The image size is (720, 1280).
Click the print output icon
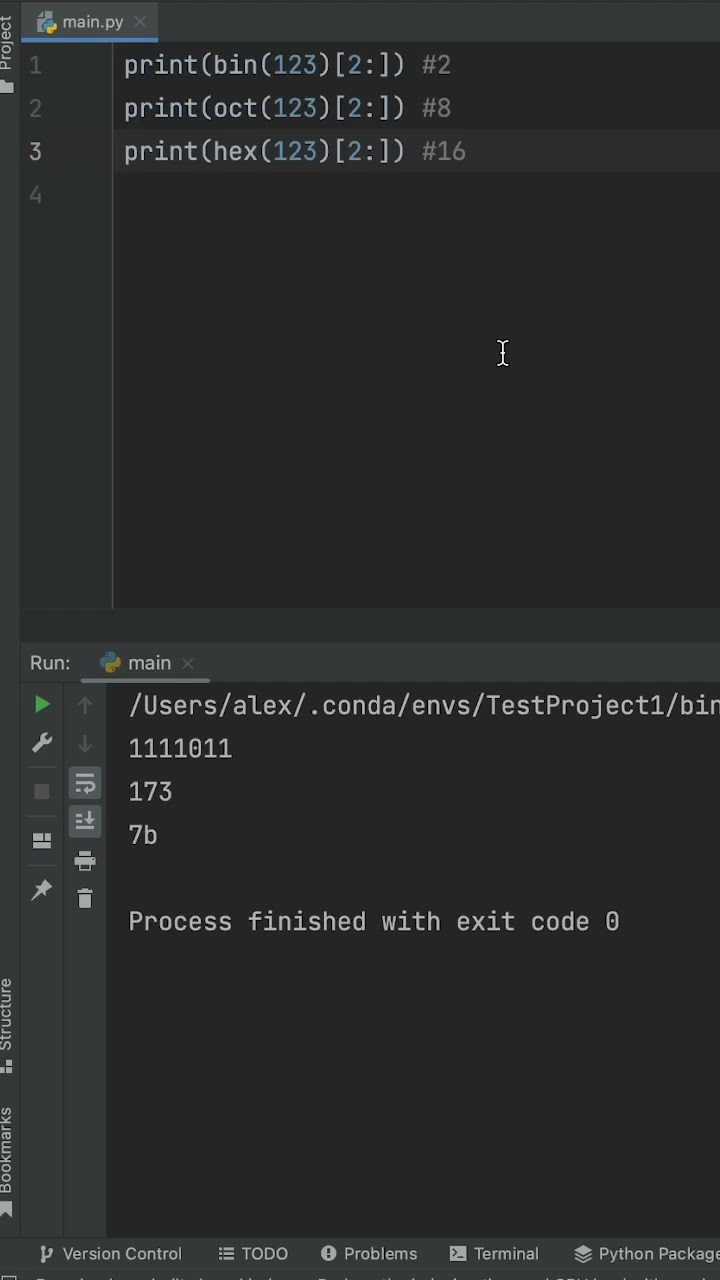(x=85, y=860)
